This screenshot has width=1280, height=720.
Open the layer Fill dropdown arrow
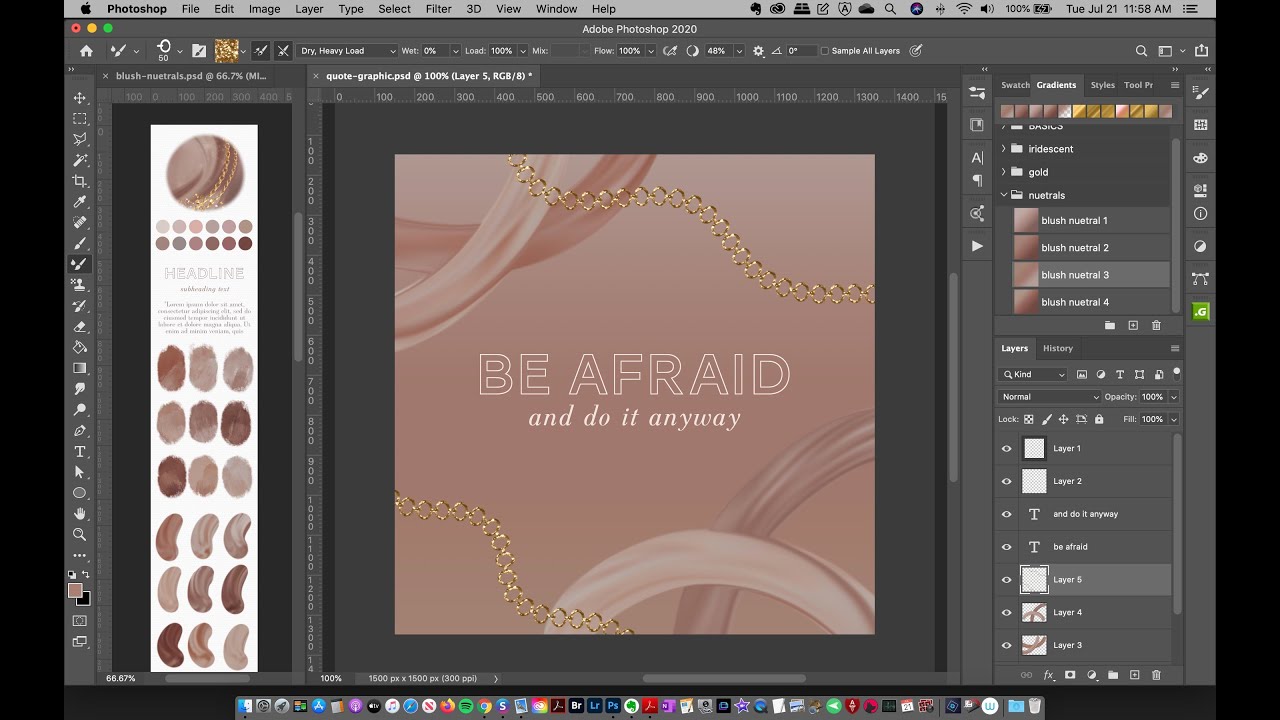click(1173, 419)
